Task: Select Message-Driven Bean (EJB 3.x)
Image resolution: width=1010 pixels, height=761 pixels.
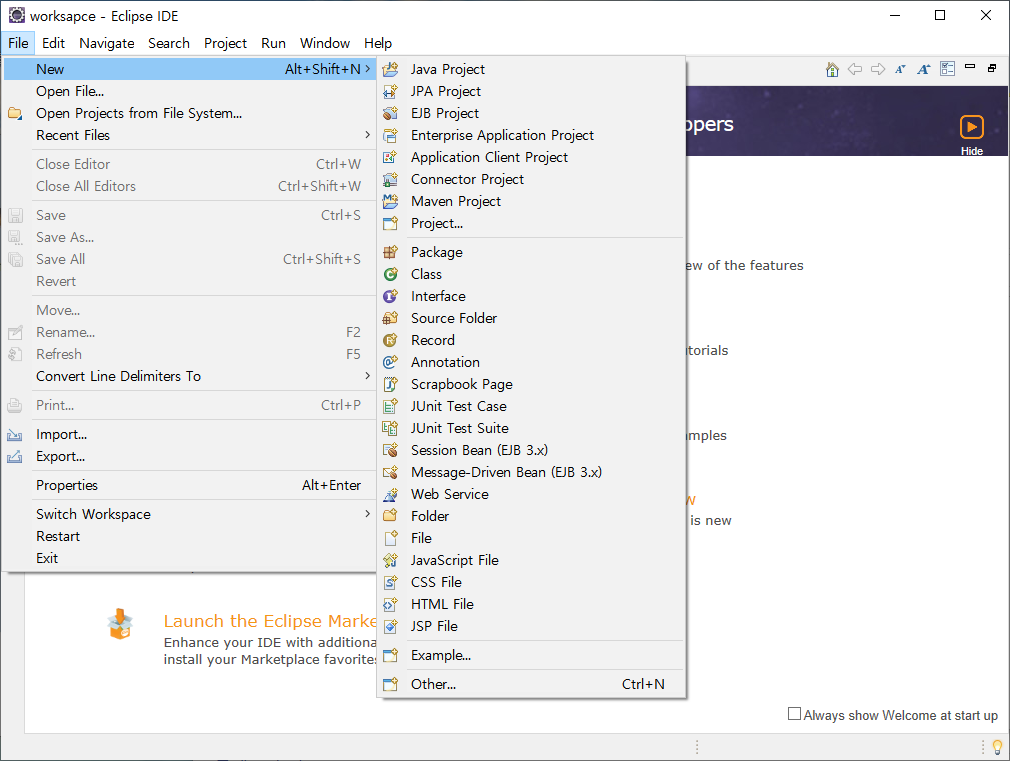Action: pos(531,472)
